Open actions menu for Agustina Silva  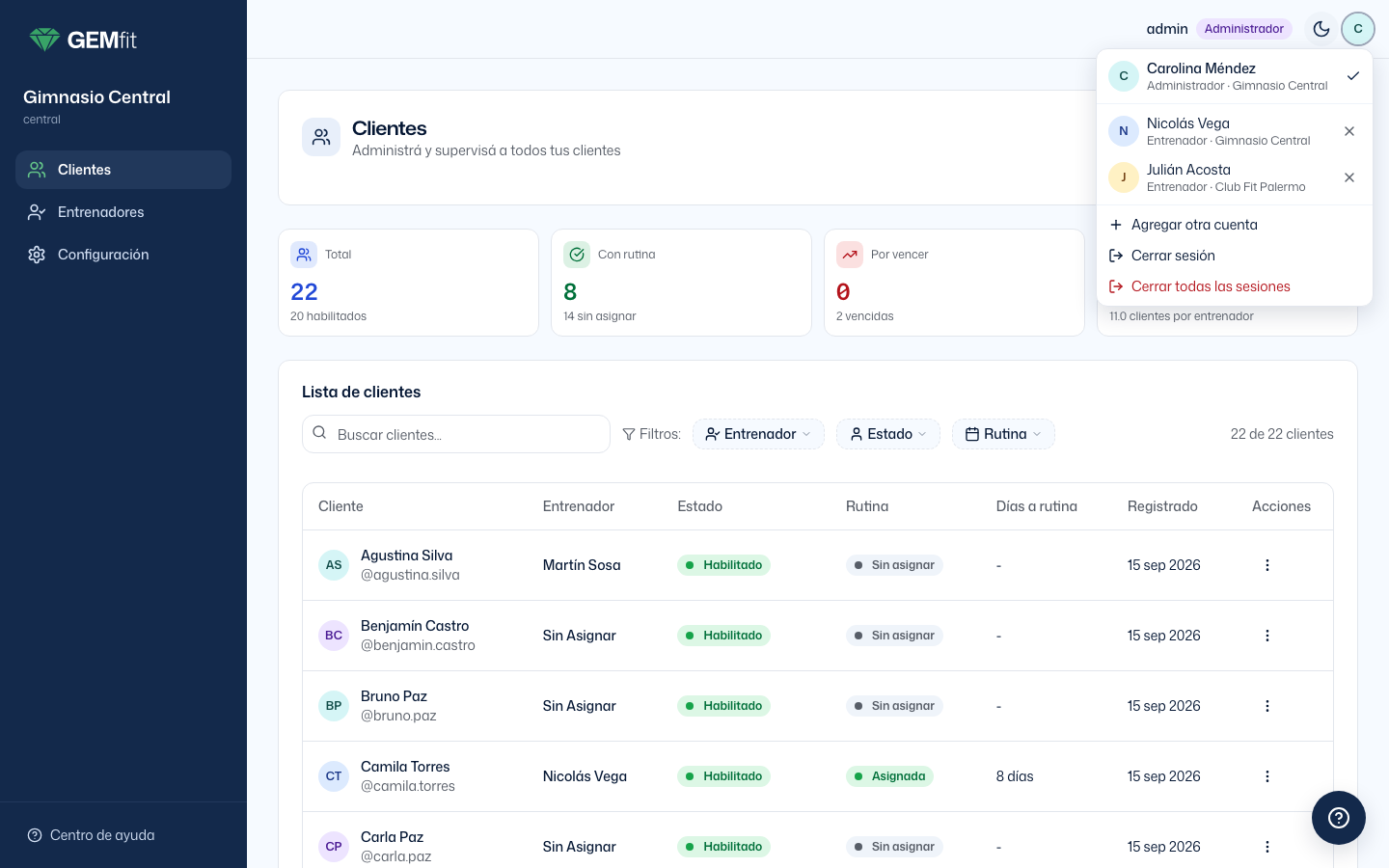(1267, 565)
